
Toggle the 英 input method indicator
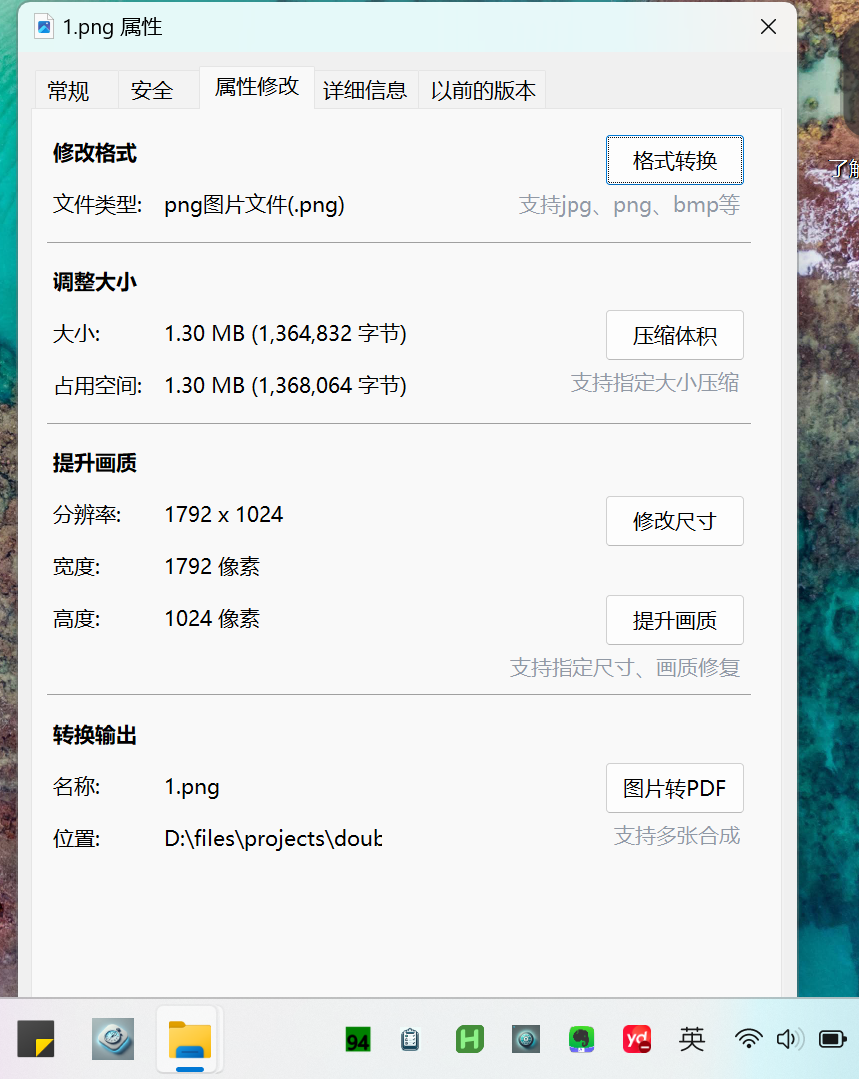click(692, 1039)
